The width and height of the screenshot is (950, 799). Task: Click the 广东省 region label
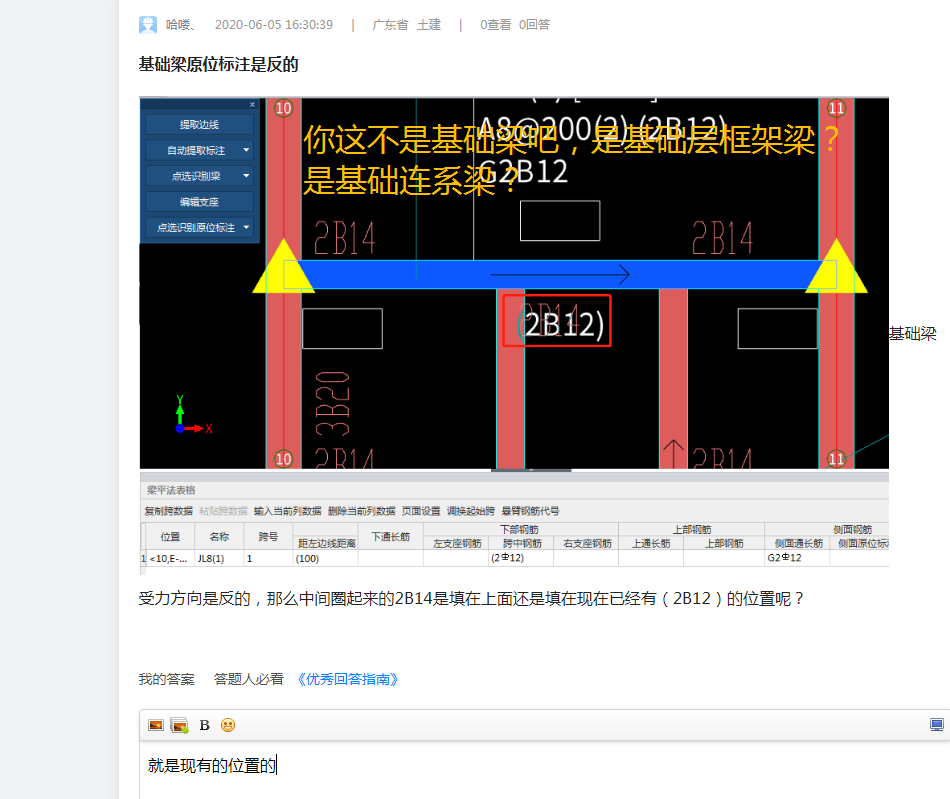click(x=390, y=25)
